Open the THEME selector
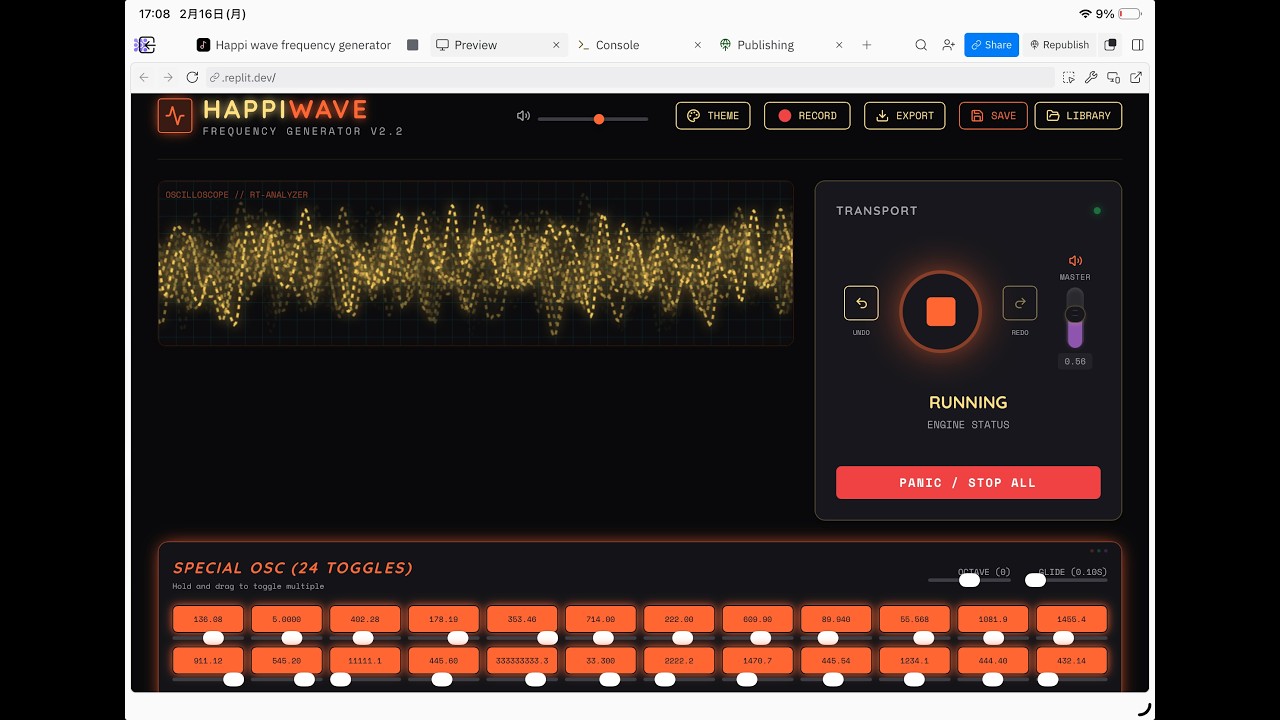Screen dimensions: 1280x720 [x=713, y=116]
